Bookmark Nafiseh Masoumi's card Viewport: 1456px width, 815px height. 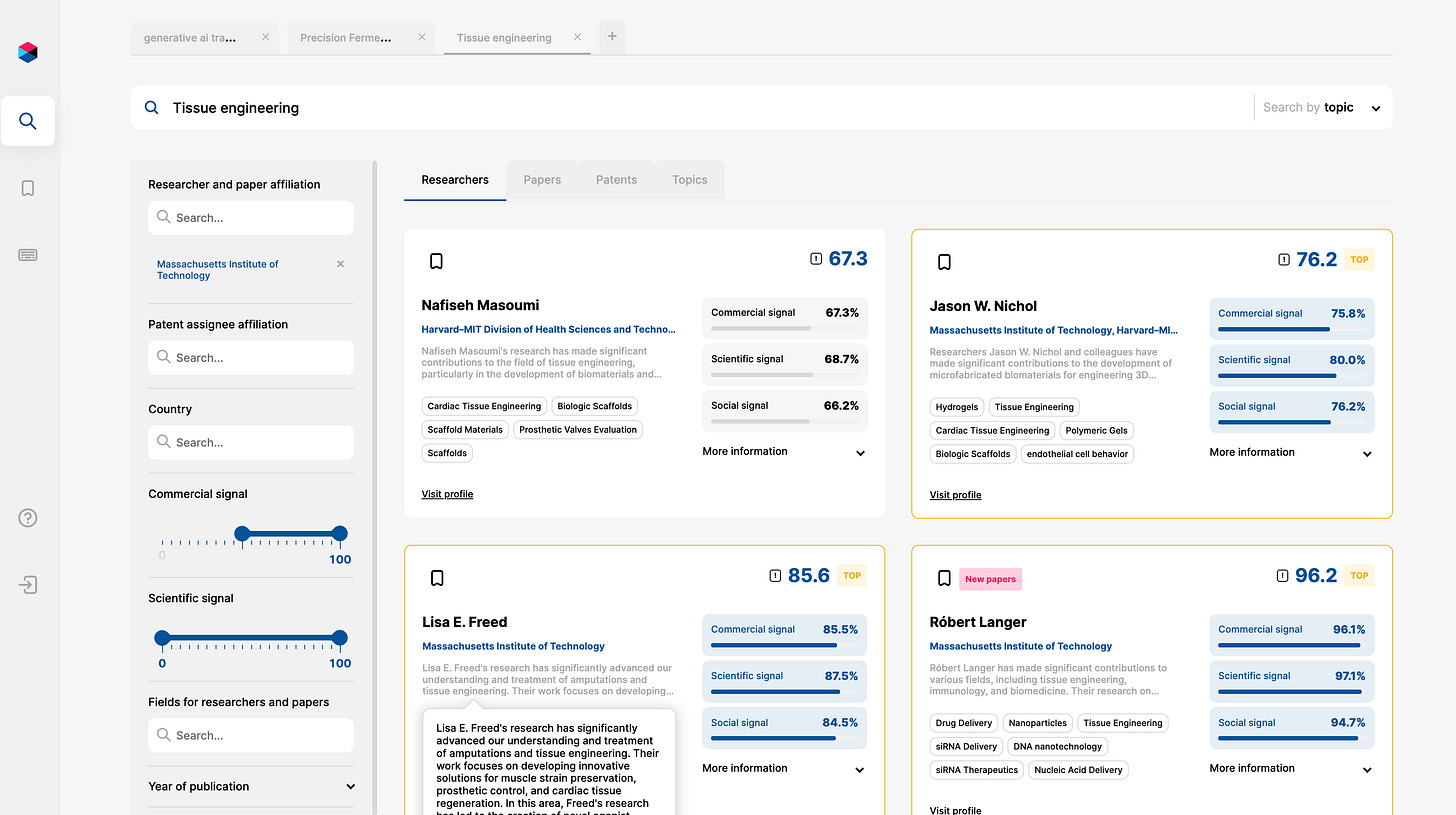(436, 261)
